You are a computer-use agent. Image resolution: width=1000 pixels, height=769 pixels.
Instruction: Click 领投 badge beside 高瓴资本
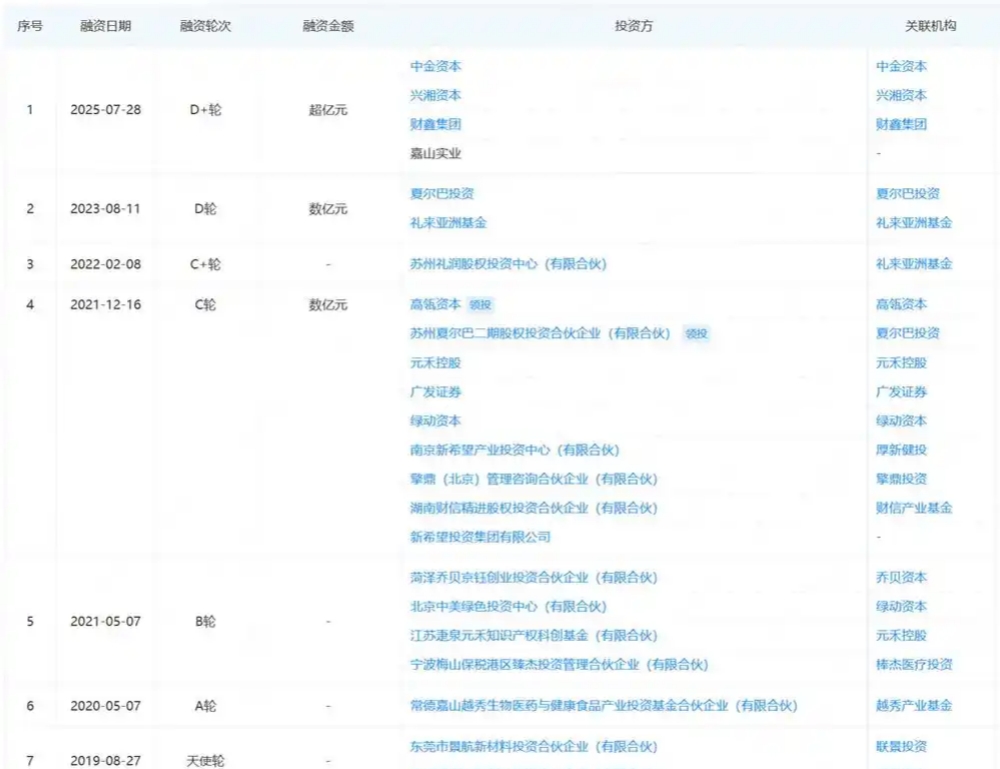click(x=480, y=305)
